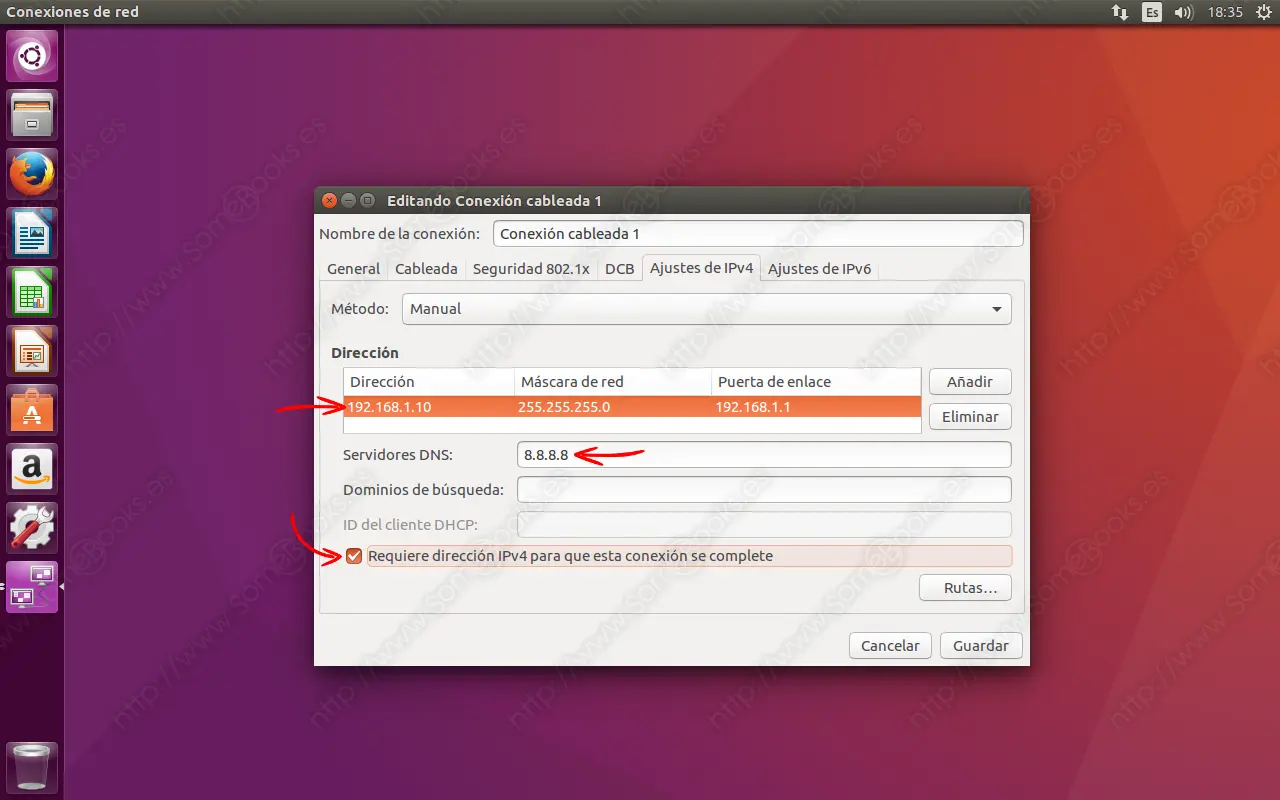1280x800 pixels.
Task: Open LibreOffice Calc from the launcher
Action: coord(31,290)
